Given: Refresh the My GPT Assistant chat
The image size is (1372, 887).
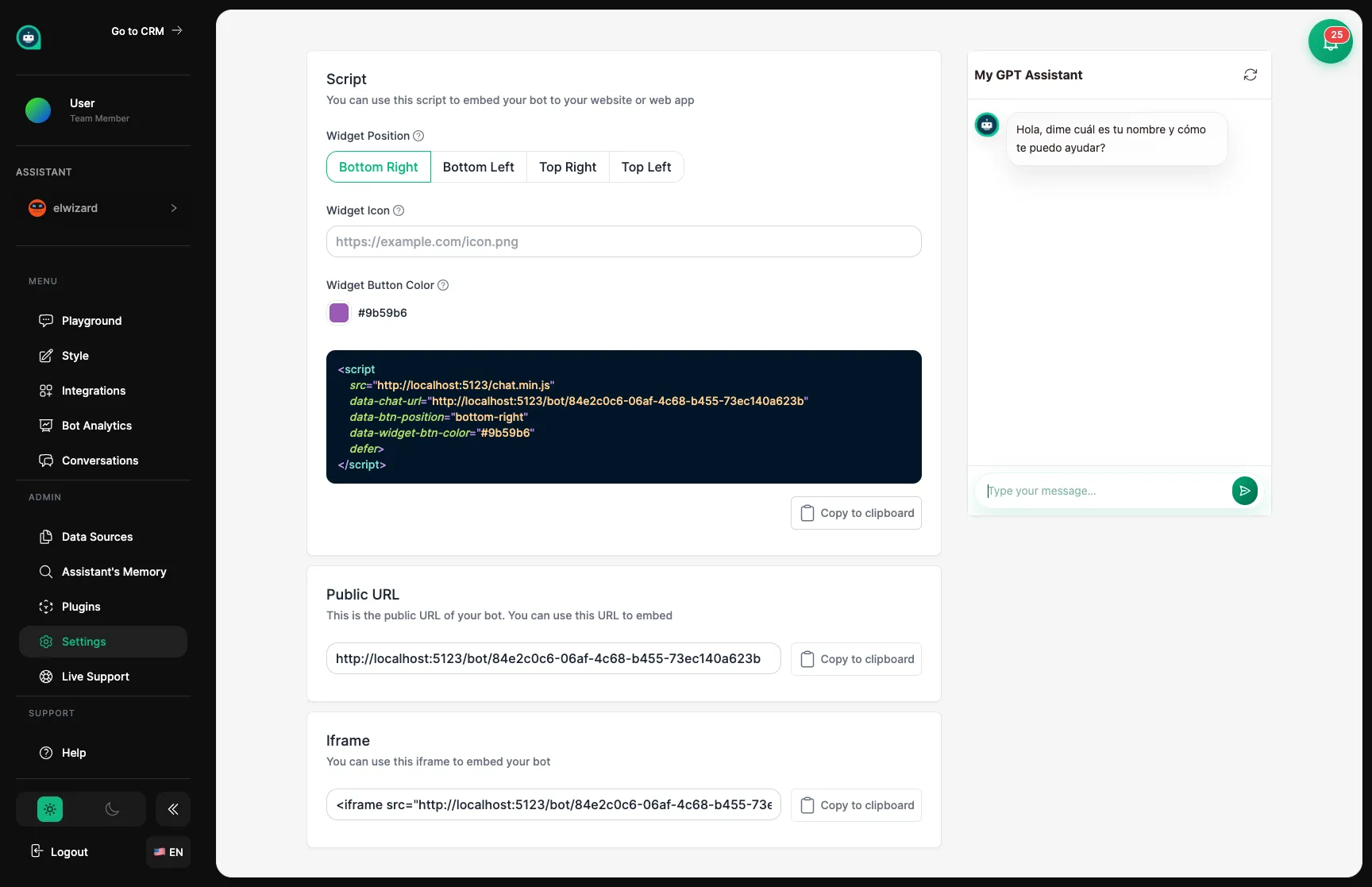Looking at the screenshot, I should tap(1251, 75).
